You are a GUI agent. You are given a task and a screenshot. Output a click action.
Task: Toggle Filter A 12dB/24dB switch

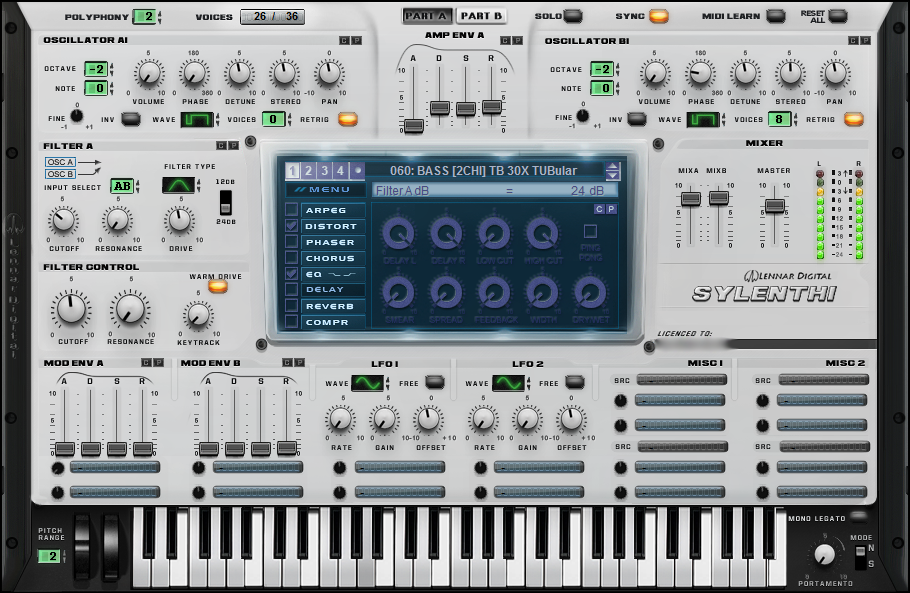(225, 202)
